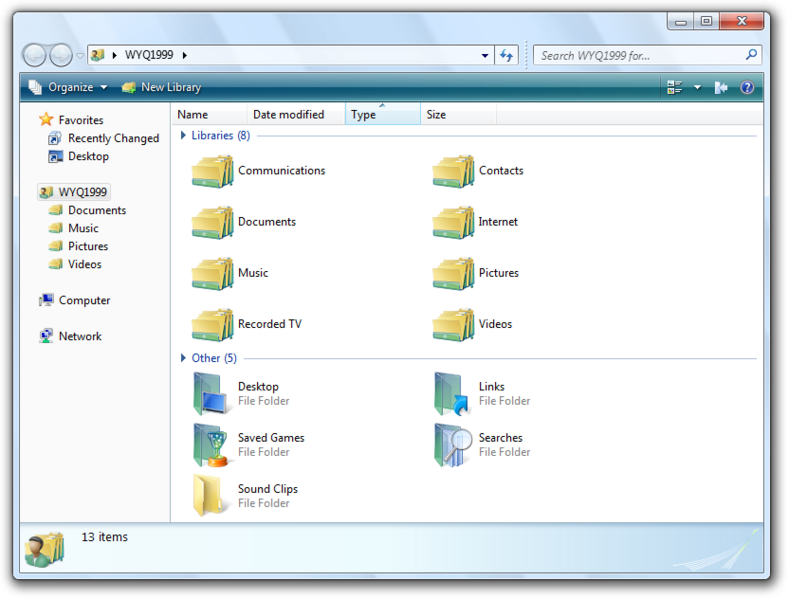Click the Forward navigation arrow
Viewport: 789px width, 599px height.
(x=61, y=55)
